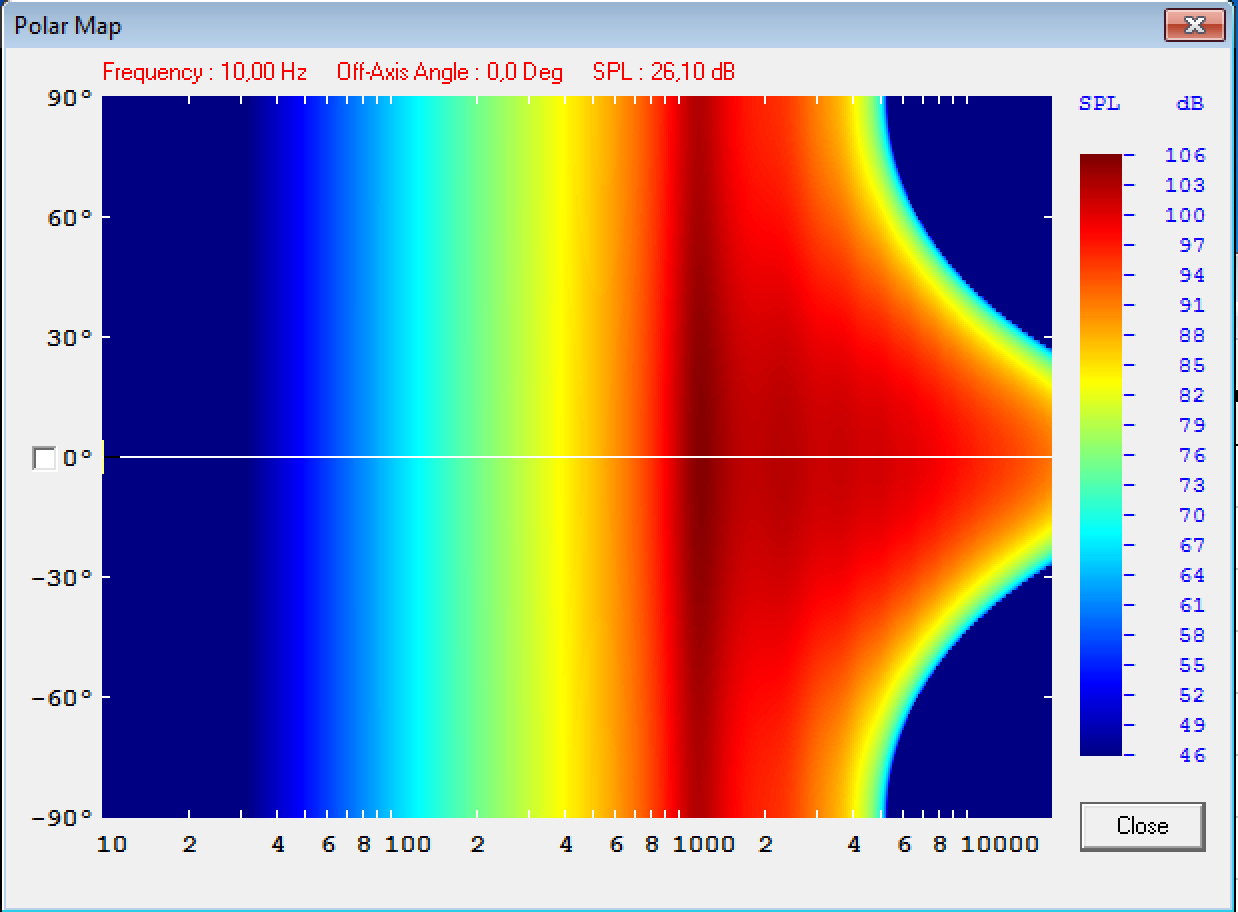The image size is (1238, 912).
Task: Click the Frequency readout text
Action: 204,73
